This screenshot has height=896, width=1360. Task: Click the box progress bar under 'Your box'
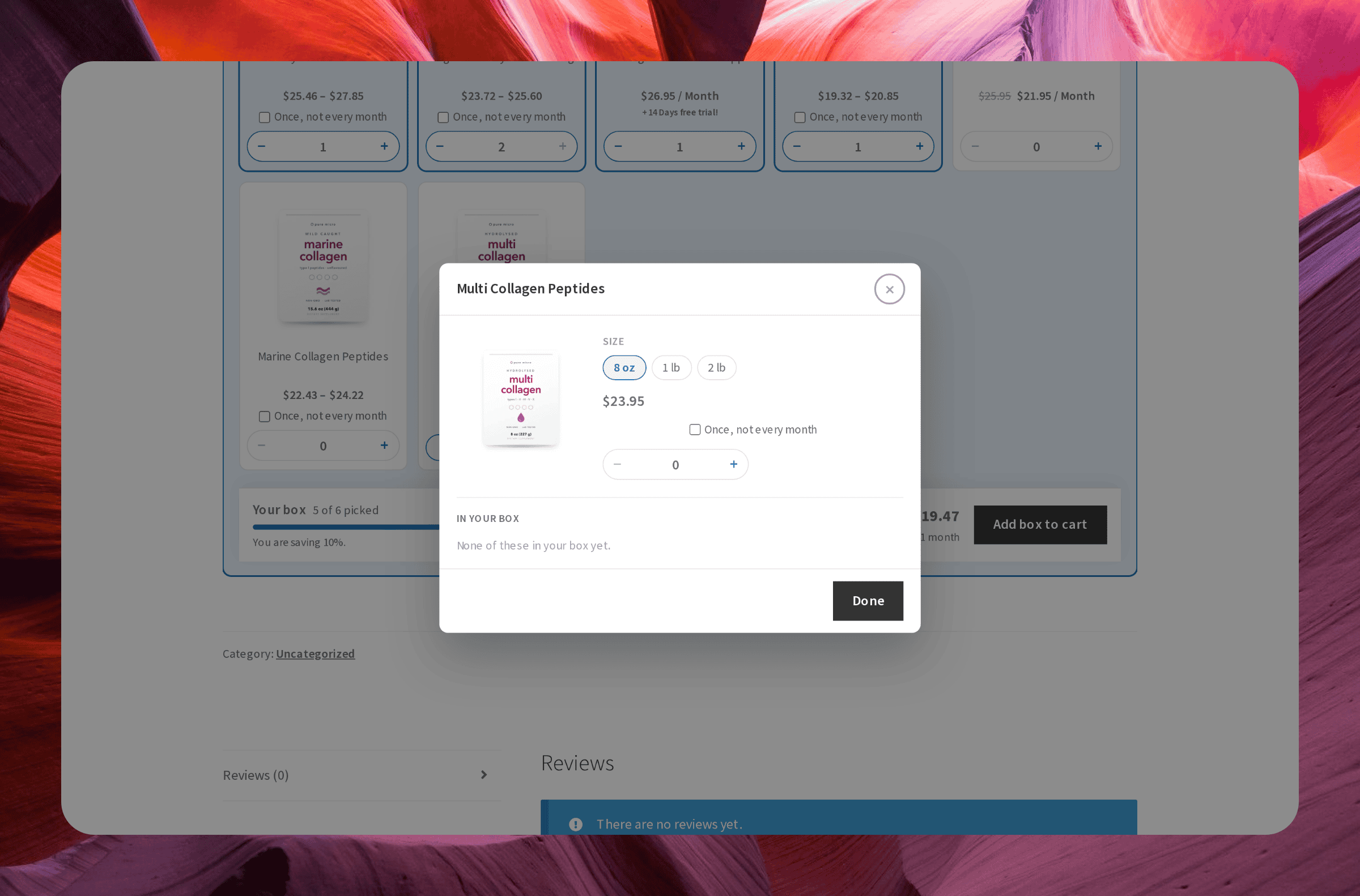[346, 527]
